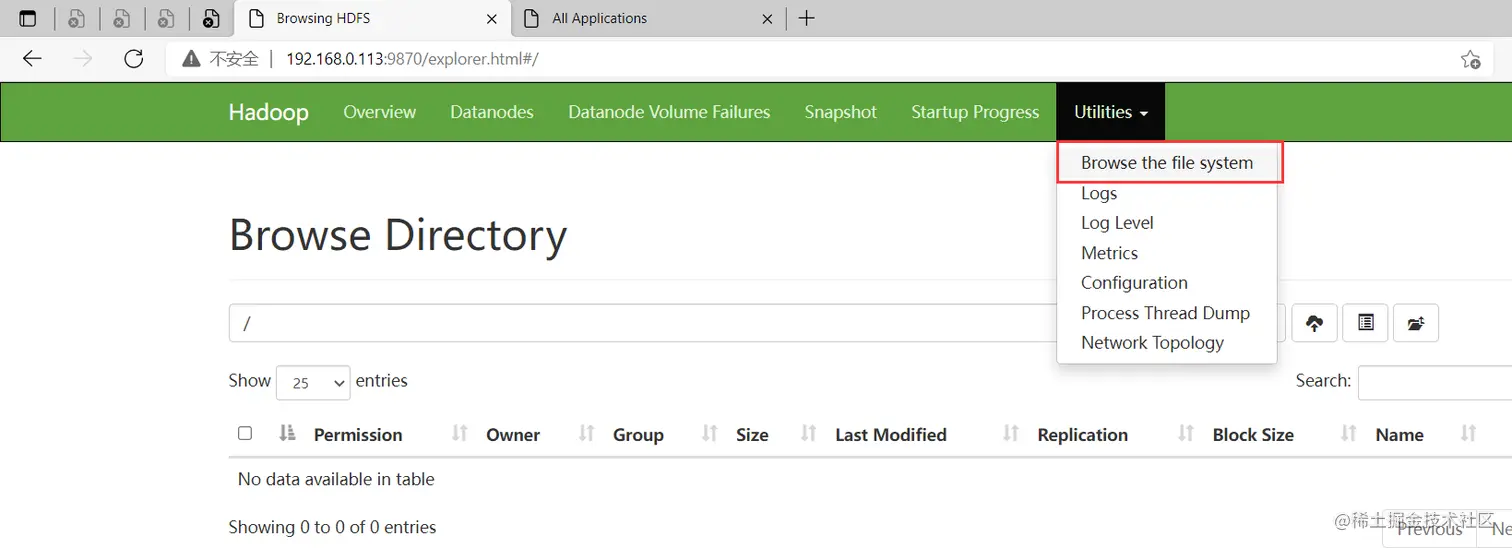Open a new browser tab with plus icon
The height and width of the screenshot is (548, 1512).
[x=807, y=18]
